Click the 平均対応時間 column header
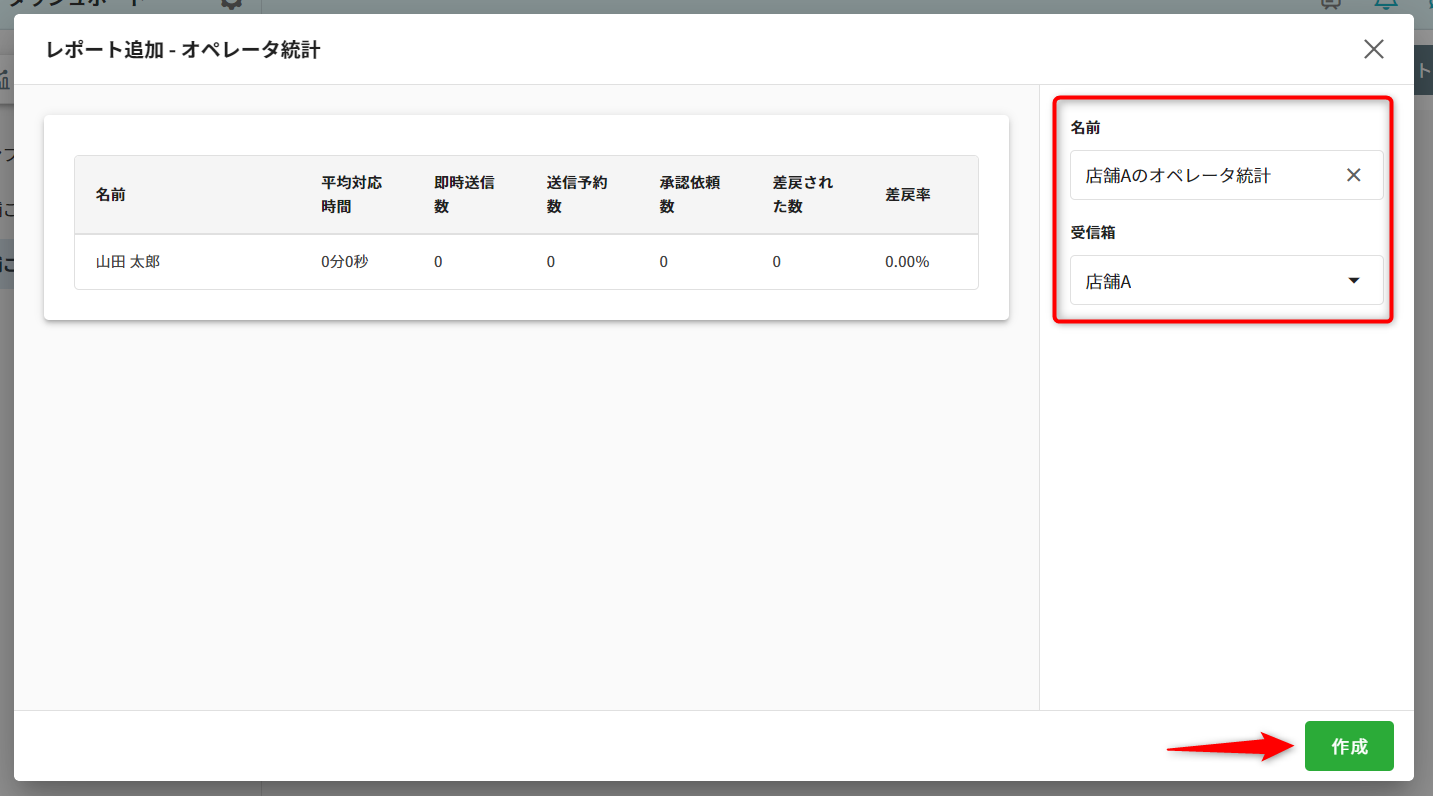 click(351, 195)
